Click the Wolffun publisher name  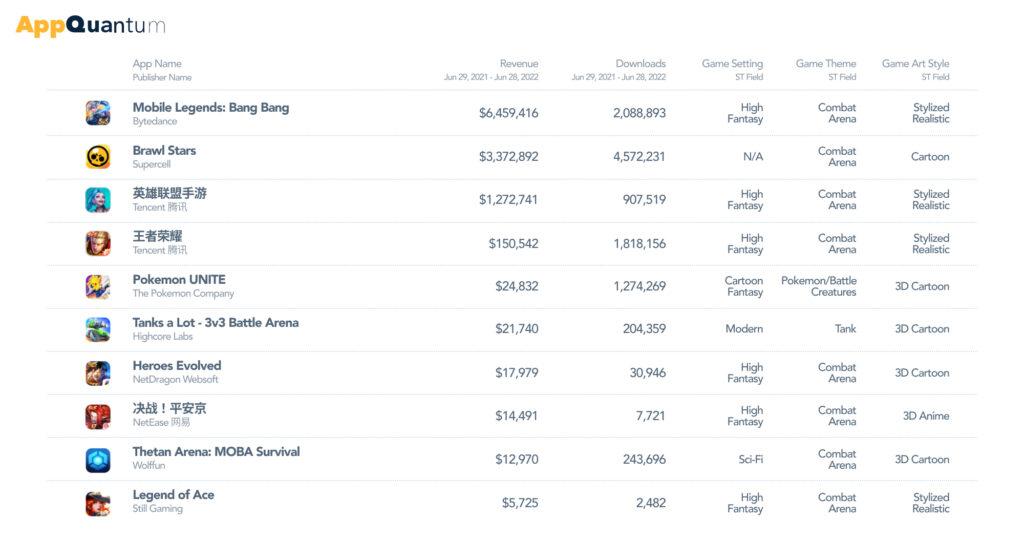pos(149,466)
